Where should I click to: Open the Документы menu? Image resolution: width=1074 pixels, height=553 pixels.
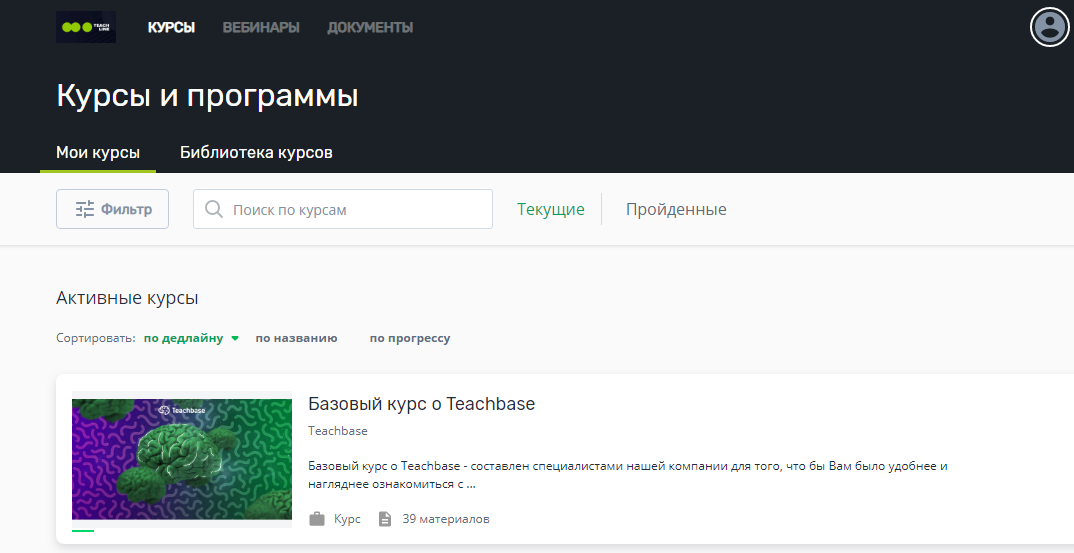pyautogui.click(x=370, y=27)
